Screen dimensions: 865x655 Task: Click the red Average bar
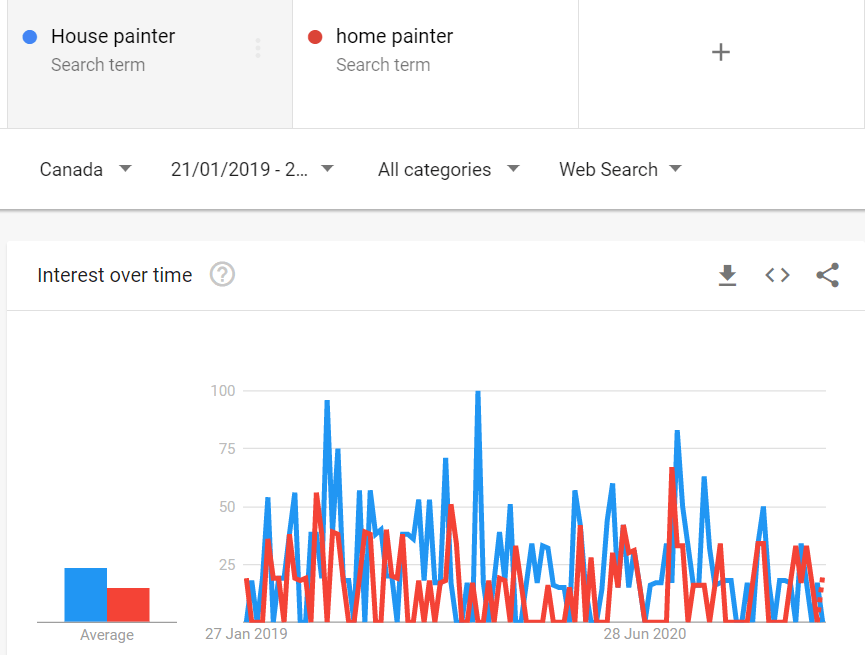(128, 605)
